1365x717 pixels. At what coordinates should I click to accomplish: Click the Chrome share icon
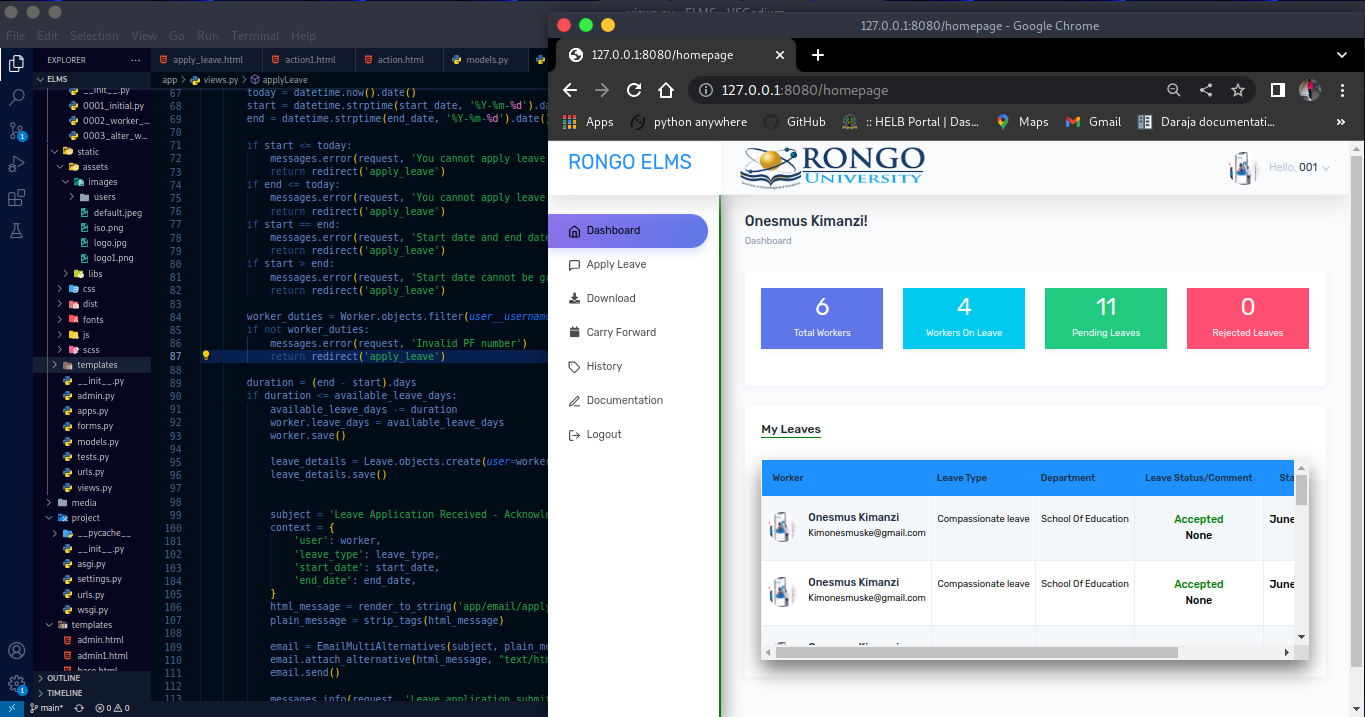tap(1205, 90)
